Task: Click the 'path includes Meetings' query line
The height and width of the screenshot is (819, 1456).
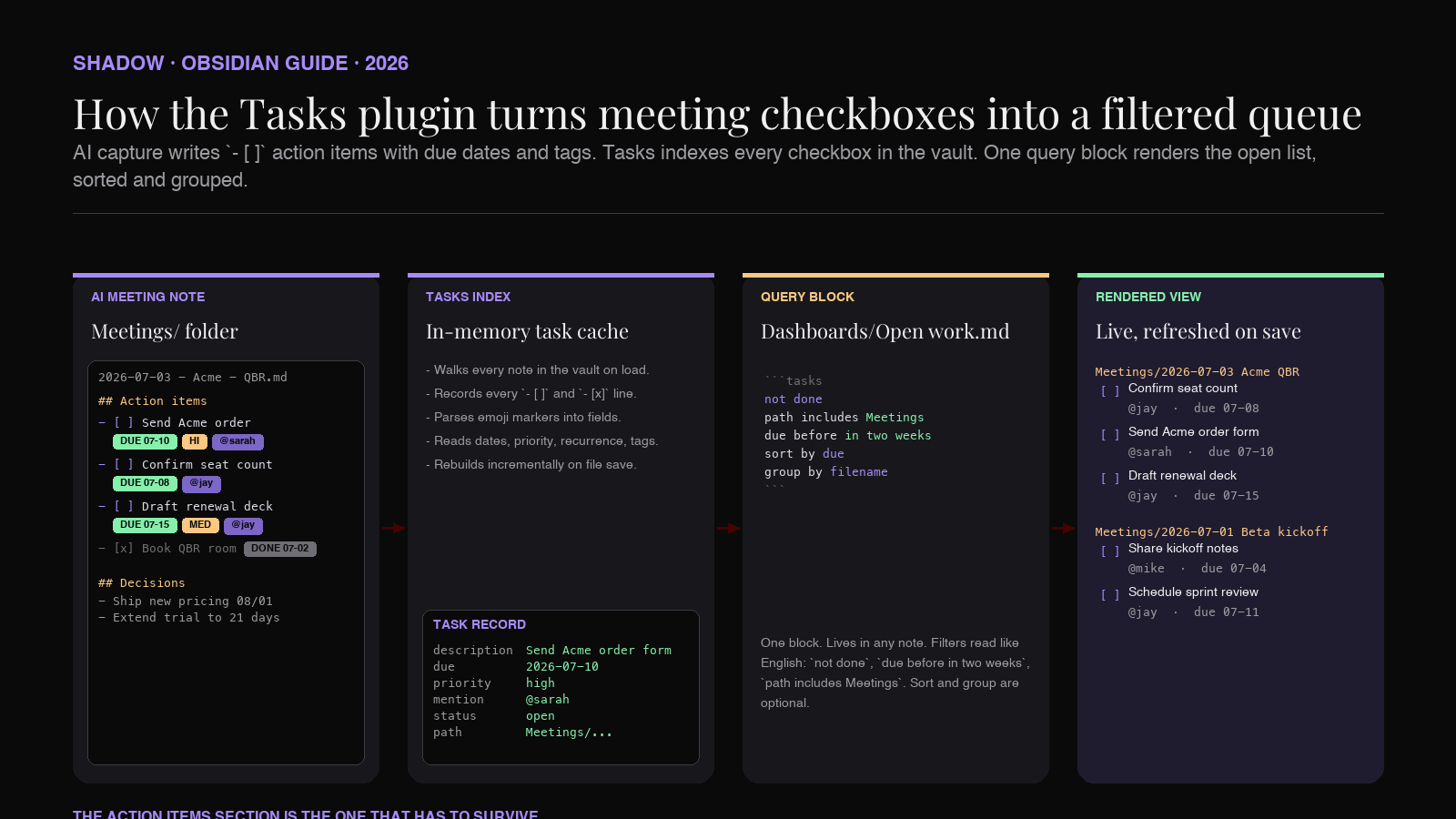Action: (x=844, y=417)
